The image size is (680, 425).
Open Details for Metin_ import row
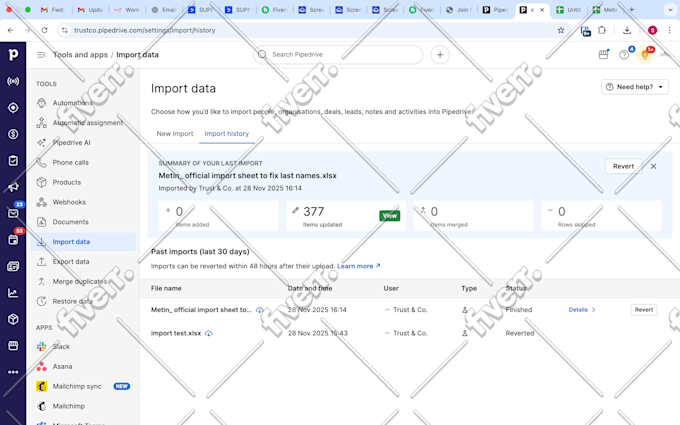[582, 310]
